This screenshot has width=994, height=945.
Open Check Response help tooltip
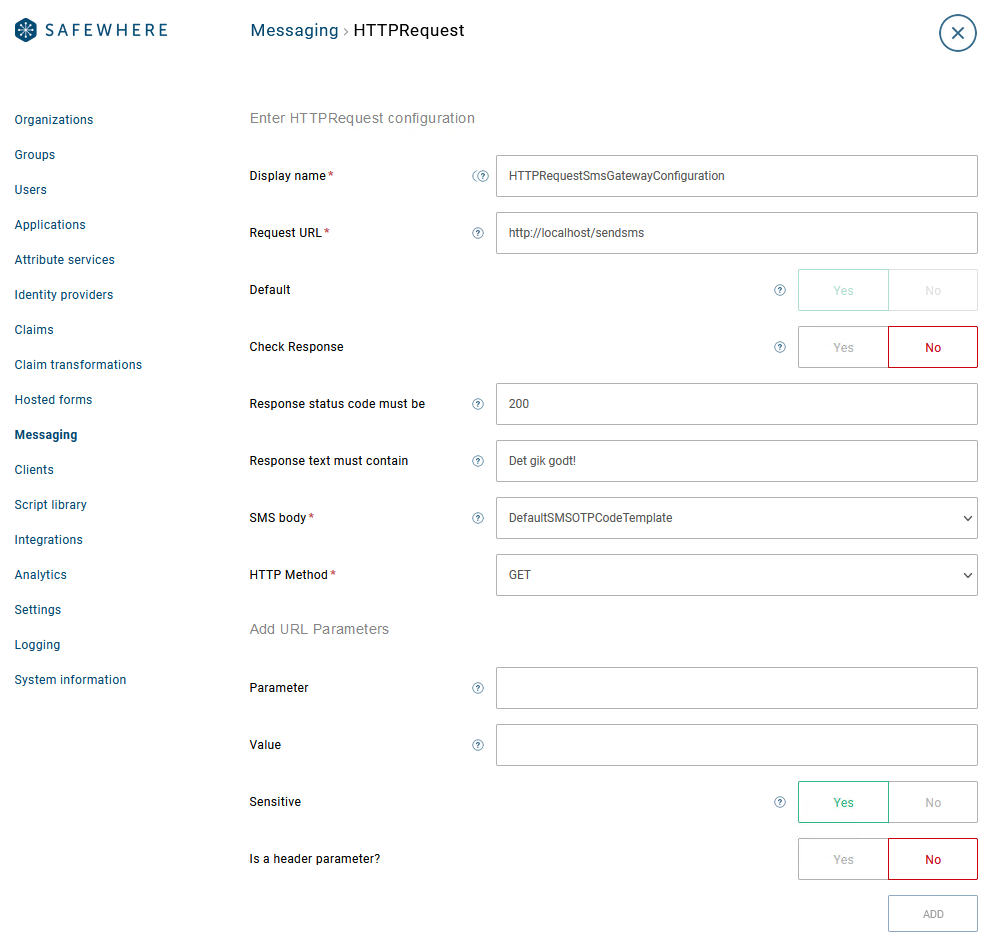pos(780,347)
